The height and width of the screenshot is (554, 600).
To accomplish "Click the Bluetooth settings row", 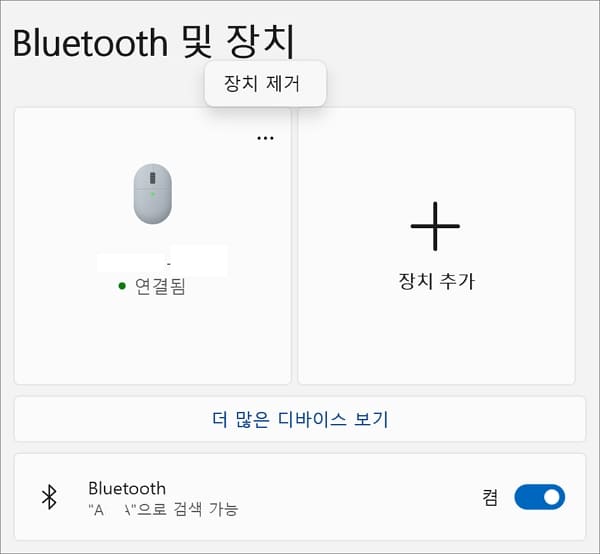I will (300, 497).
